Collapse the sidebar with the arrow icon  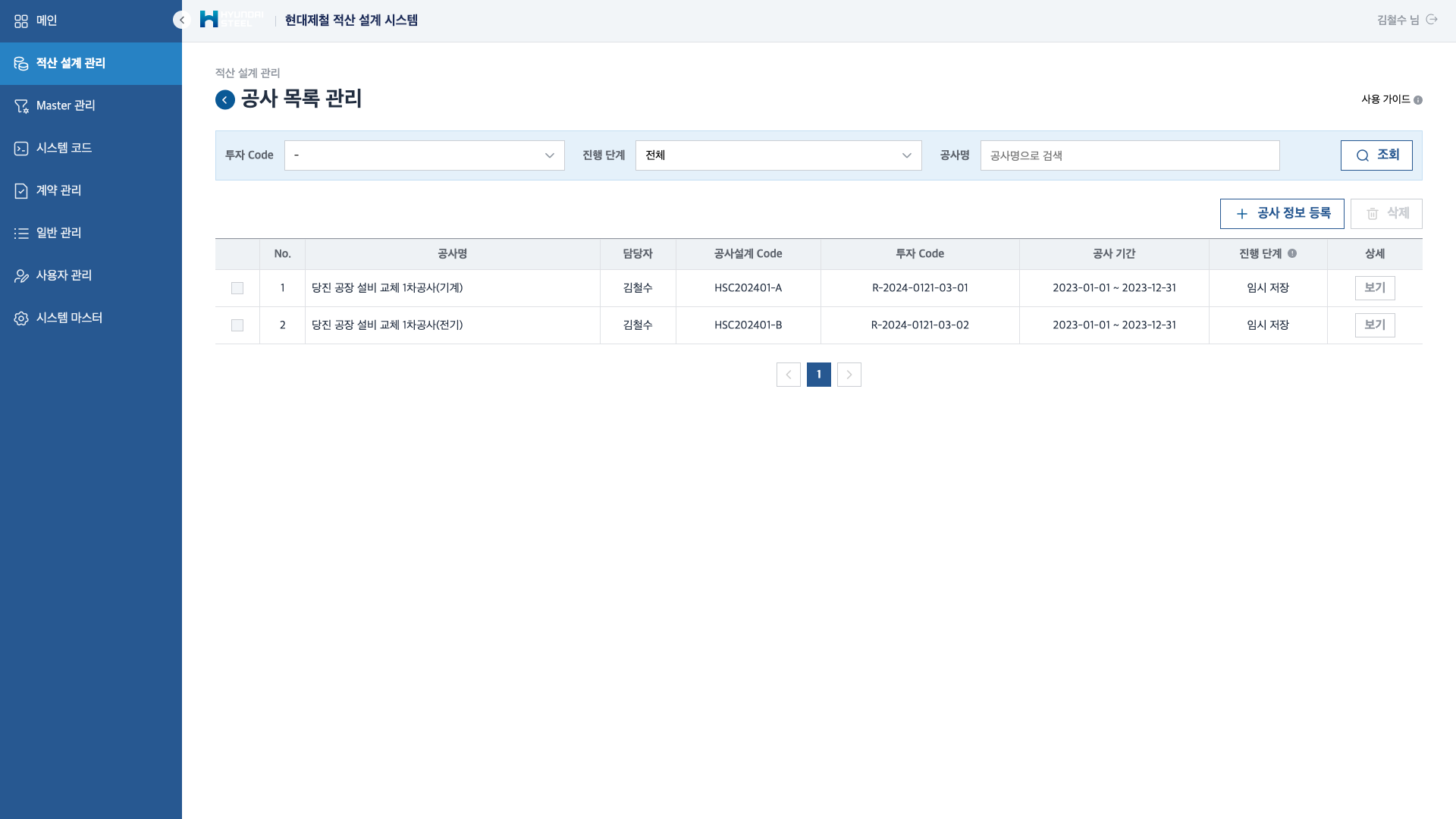(x=181, y=20)
